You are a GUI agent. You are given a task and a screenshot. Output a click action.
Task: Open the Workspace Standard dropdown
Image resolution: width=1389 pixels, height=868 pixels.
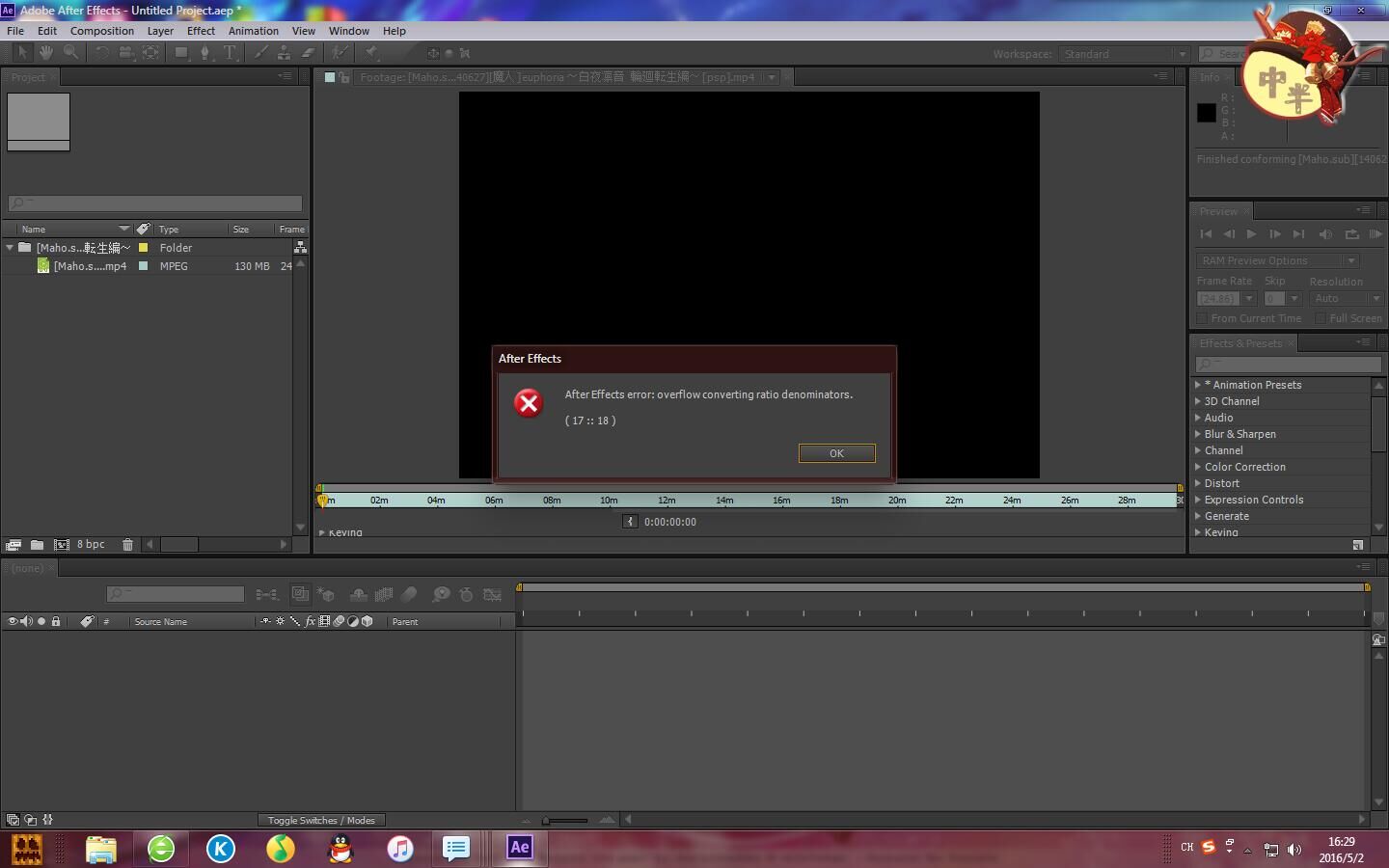pyautogui.click(x=1124, y=54)
